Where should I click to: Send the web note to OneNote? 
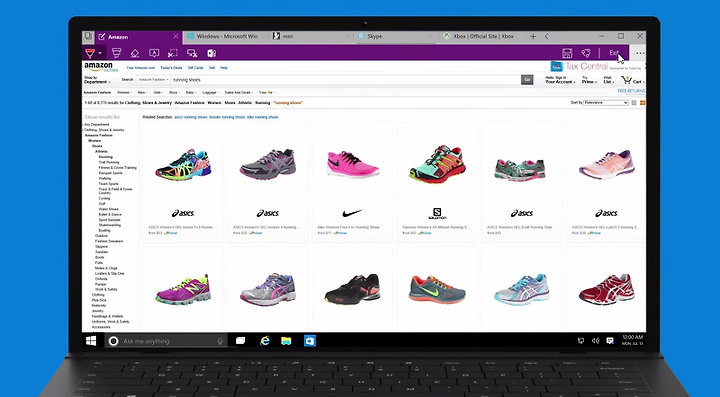212,54
